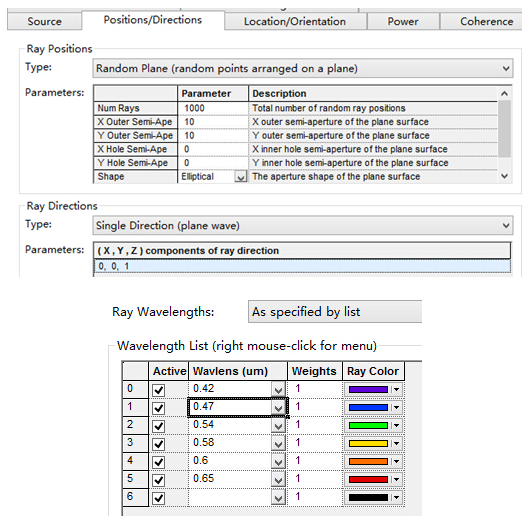530x524 pixels.
Task: Click the weight cell for wavelength 0.54
Action: pyautogui.click(x=315, y=425)
